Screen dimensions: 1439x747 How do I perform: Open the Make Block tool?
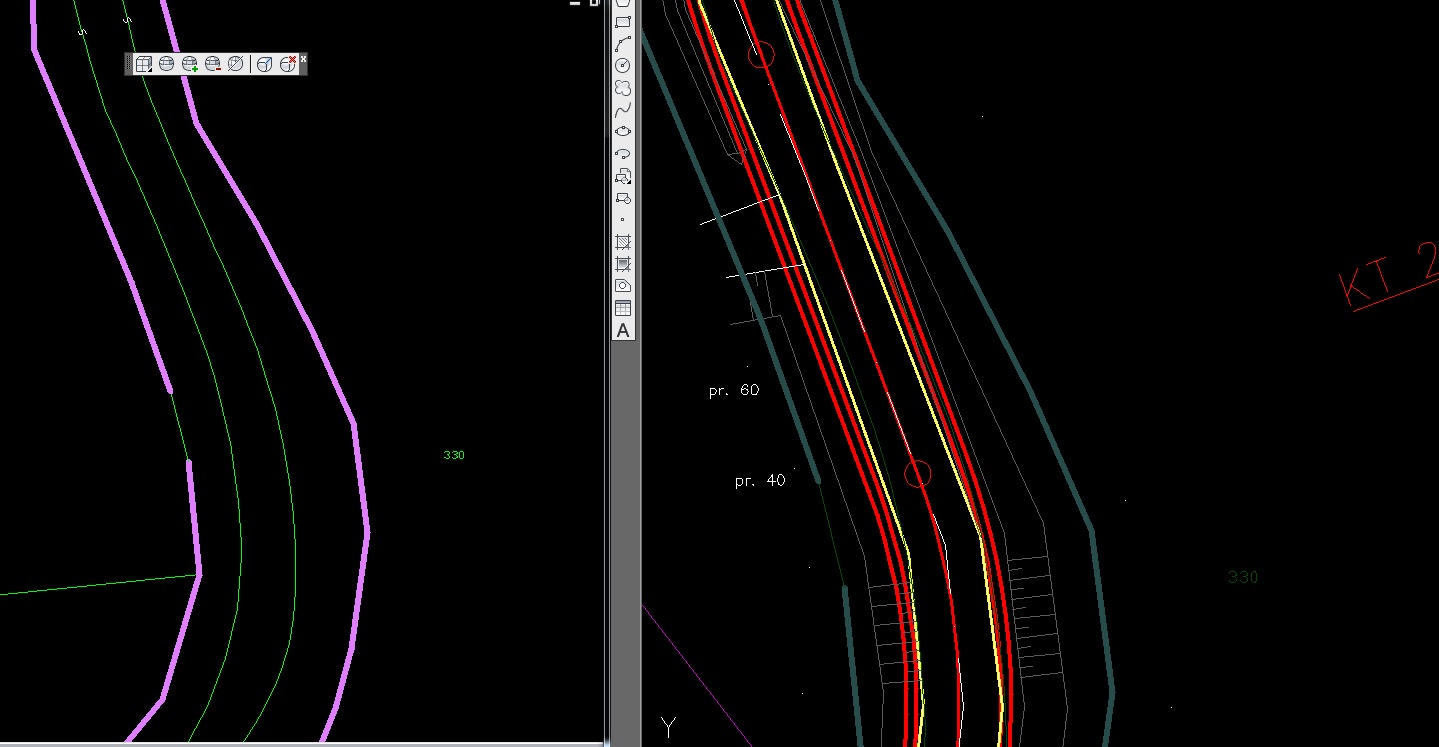(x=623, y=198)
